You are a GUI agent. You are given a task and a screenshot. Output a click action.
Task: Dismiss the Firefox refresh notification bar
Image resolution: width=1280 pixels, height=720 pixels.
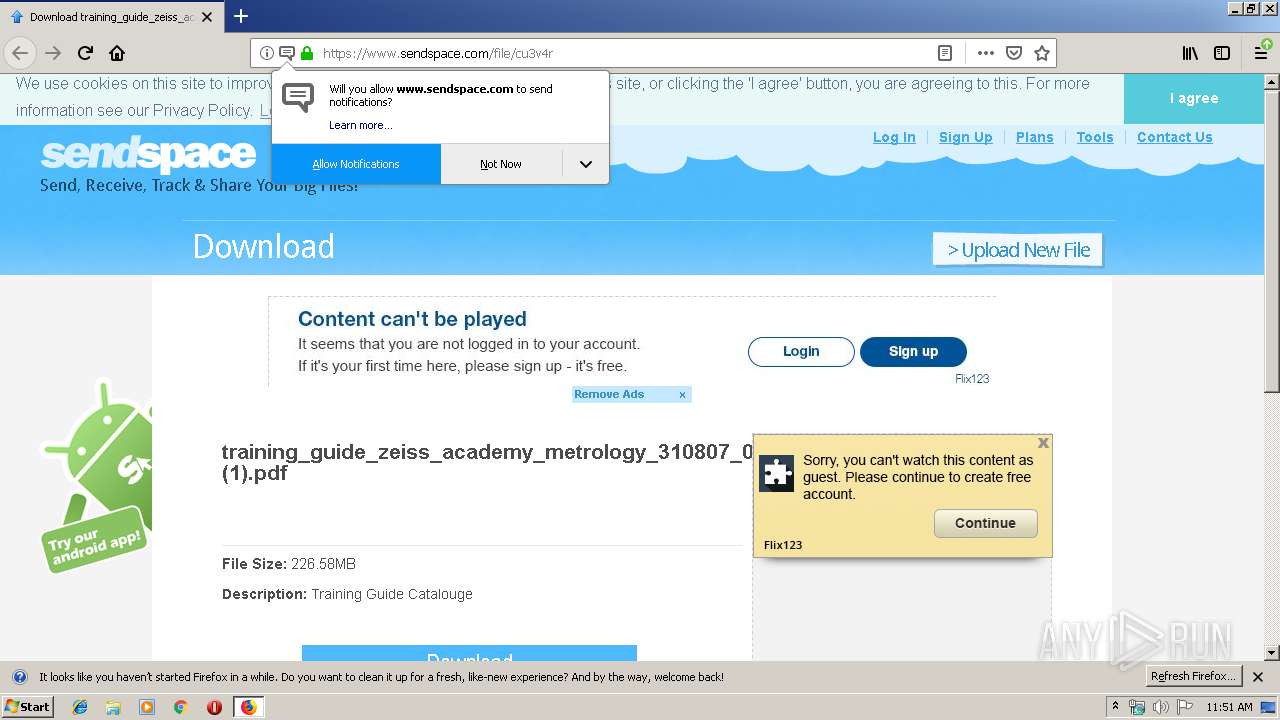(1258, 677)
